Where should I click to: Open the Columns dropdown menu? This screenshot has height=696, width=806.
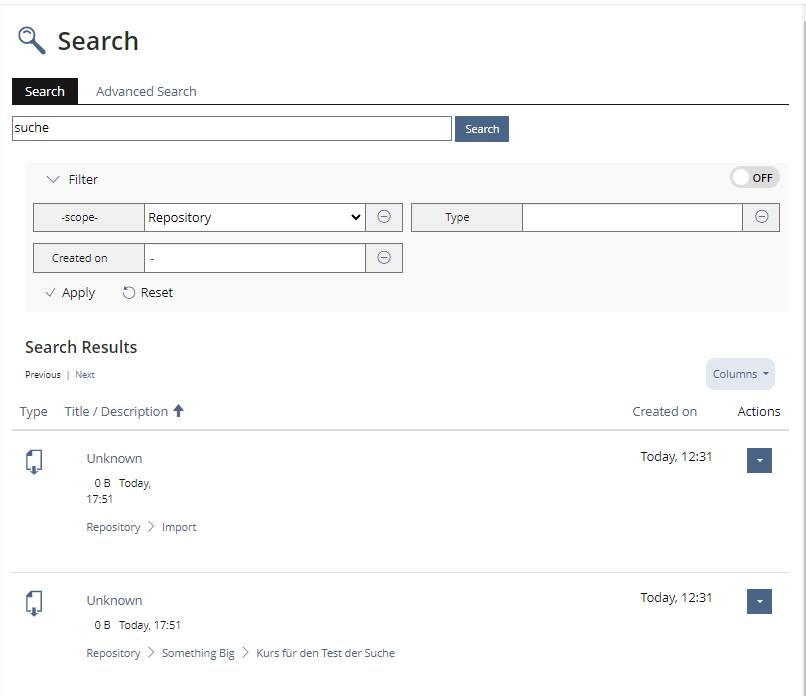tap(740, 374)
